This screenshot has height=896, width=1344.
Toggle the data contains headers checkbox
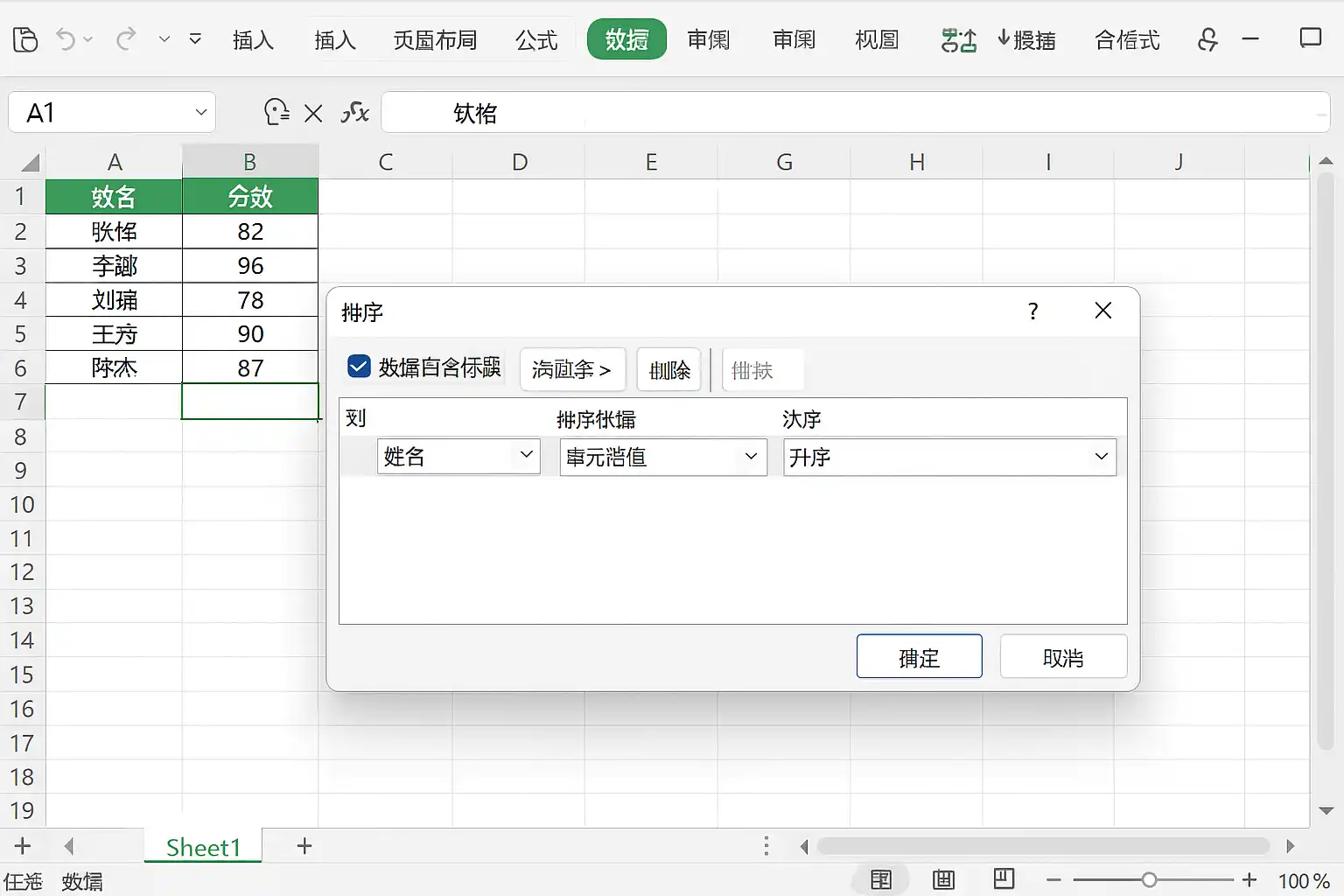tap(359, 367)
